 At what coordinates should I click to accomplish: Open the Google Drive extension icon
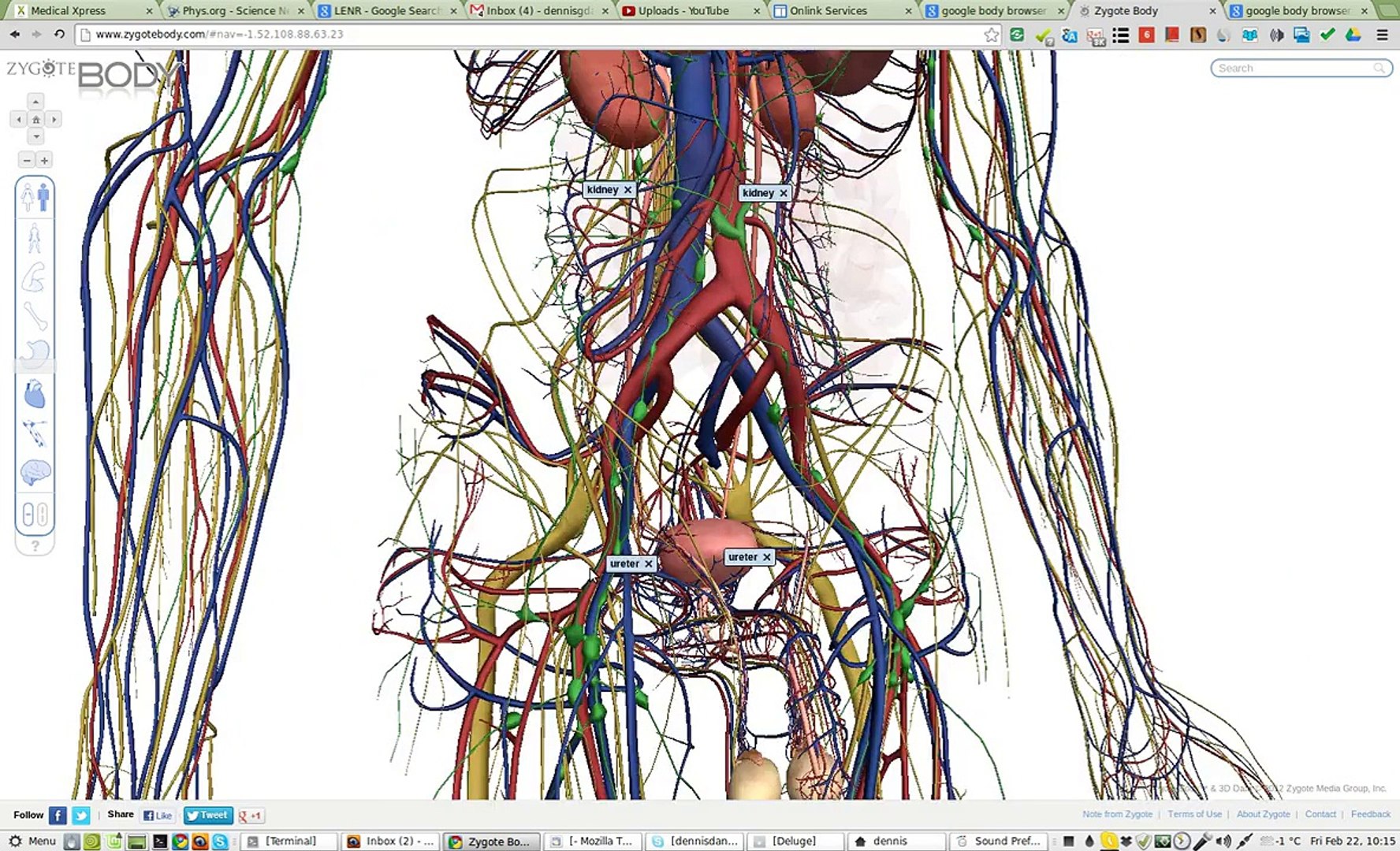pos(1353,35)
